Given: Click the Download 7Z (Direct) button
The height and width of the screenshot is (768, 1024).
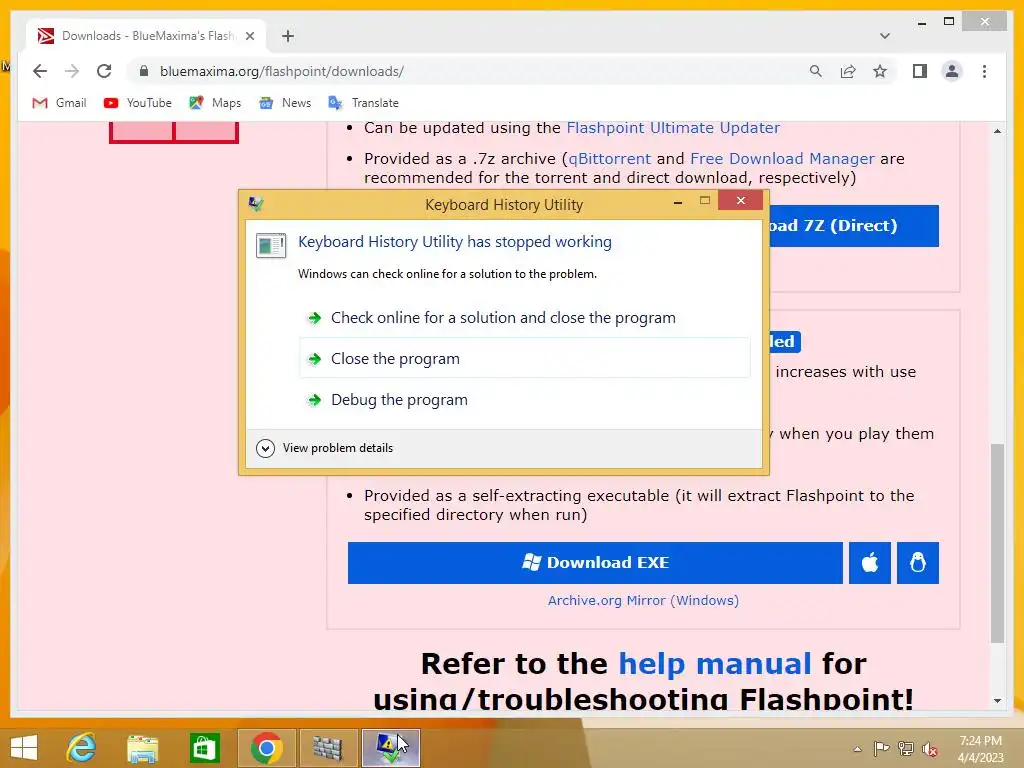Looking at the screenshot, I should coord(854,226).
